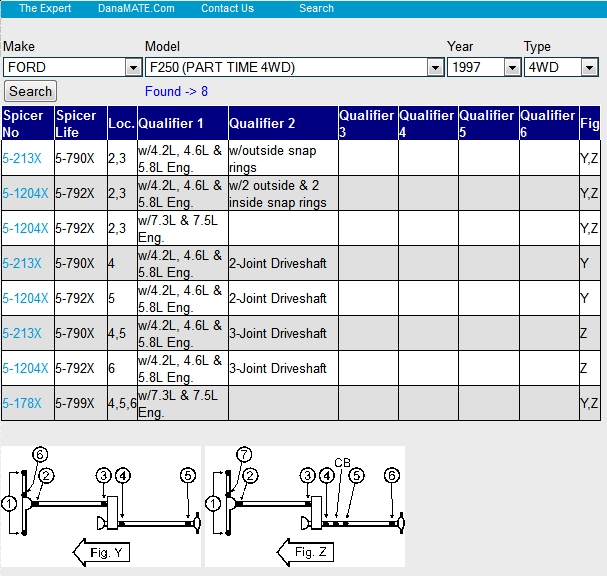Viewport: 607px width, 576px height.
Task: Open the 5-178X part link
Action: coord(22,403)
